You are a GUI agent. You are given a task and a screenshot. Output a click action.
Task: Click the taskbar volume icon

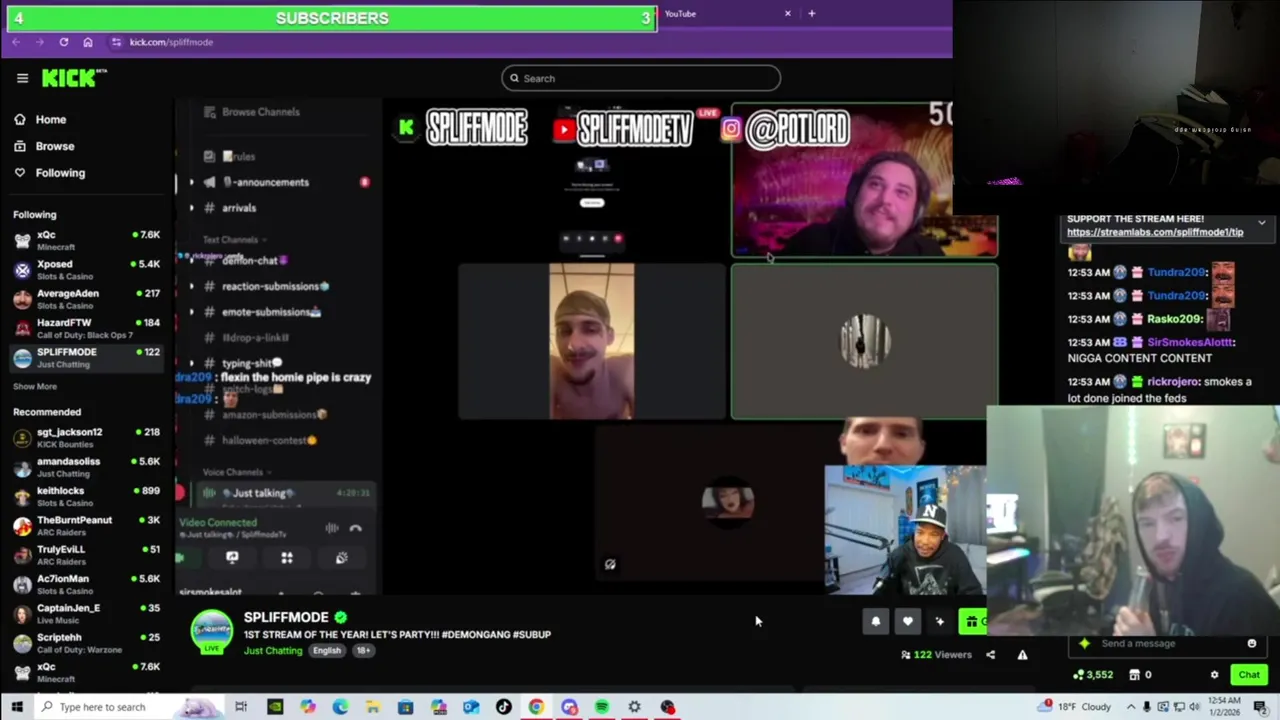point(1197,707)
